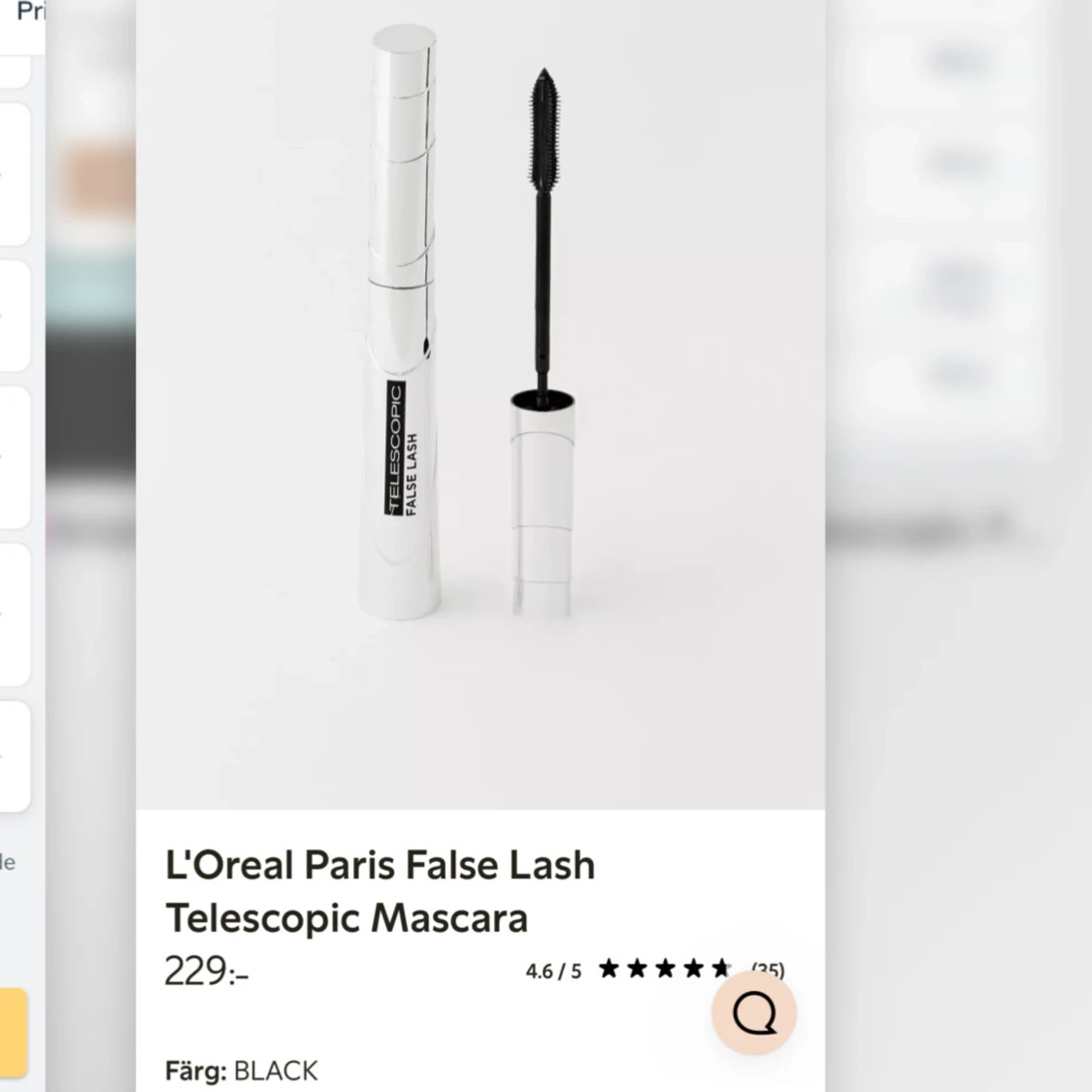Click the blurred beige block behind panel

pyautogui.click(x=99, y=178)
